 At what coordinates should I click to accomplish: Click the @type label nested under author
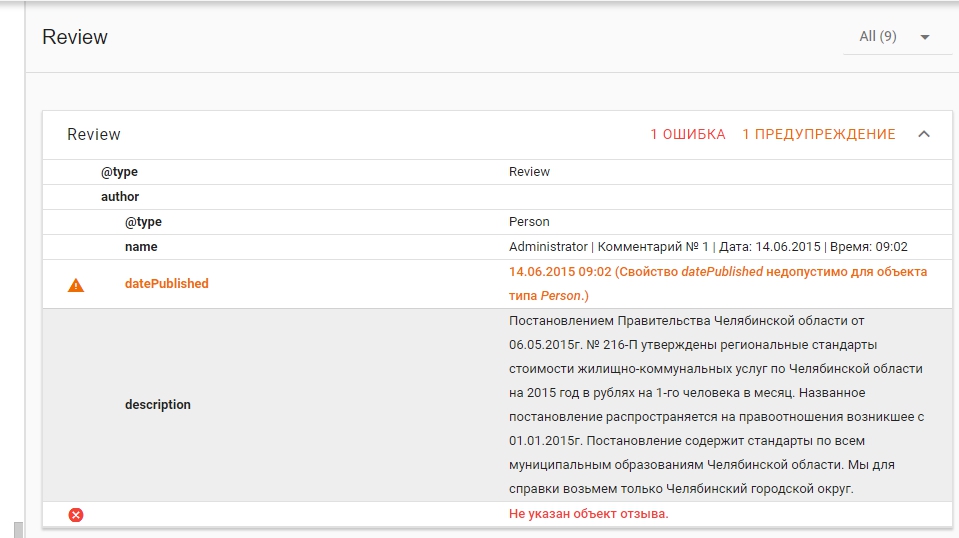tap(143, 222)
